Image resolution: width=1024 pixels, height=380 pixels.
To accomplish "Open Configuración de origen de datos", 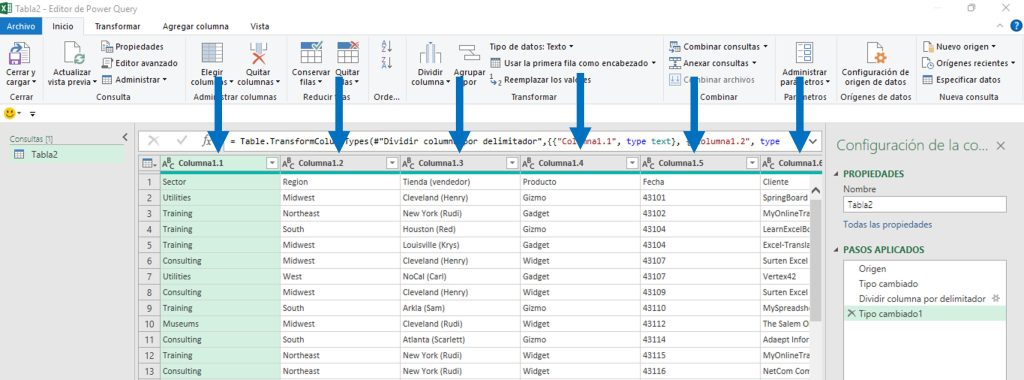I will 875,64.
